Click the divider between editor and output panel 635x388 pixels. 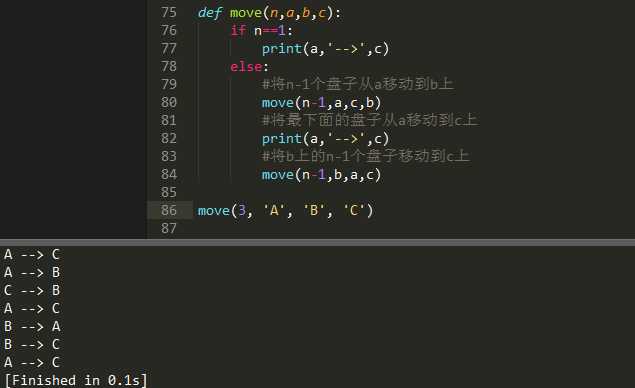click(x=318, y=242)
